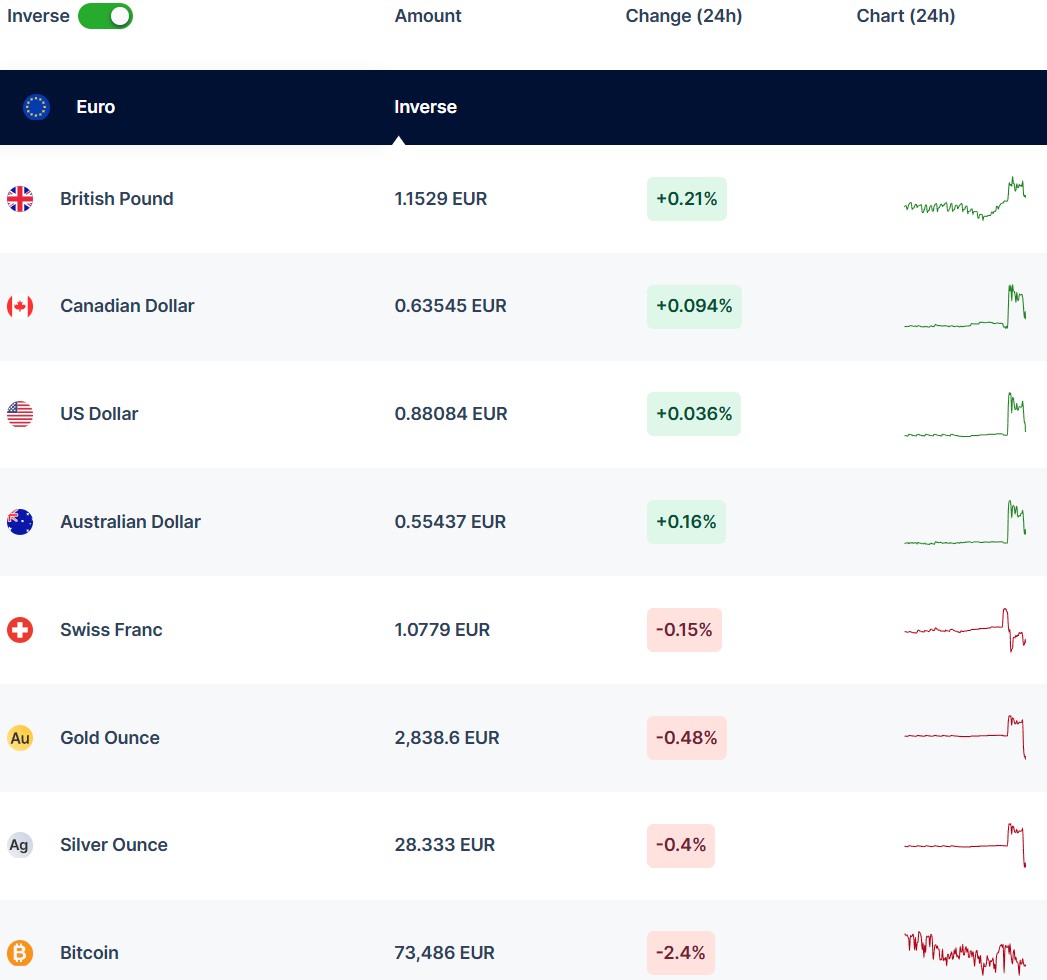Open the British Pound currency link
1047x980 pixels.
116,199
